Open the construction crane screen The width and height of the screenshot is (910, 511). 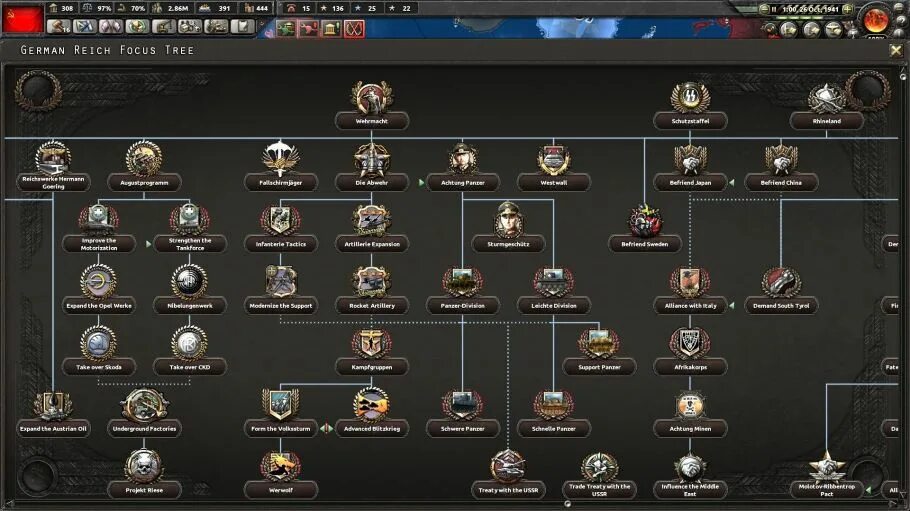[x=164, y=26]
